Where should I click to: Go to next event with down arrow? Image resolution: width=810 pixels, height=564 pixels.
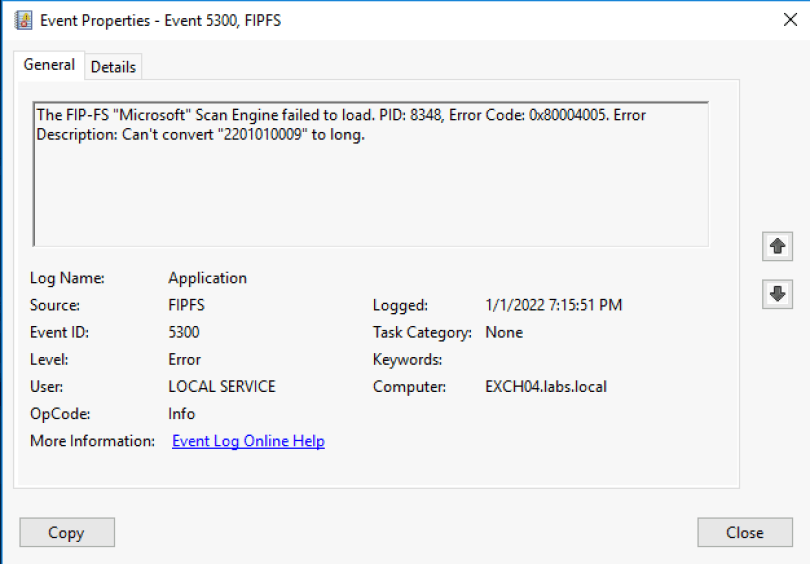click(777, 294)
